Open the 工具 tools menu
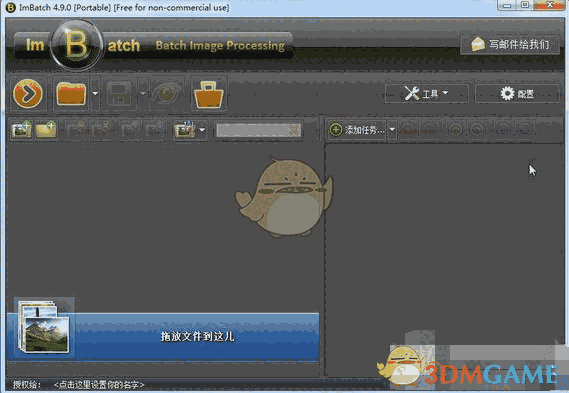This screenshot has width=569, height=393. click(x=426, y=94)
